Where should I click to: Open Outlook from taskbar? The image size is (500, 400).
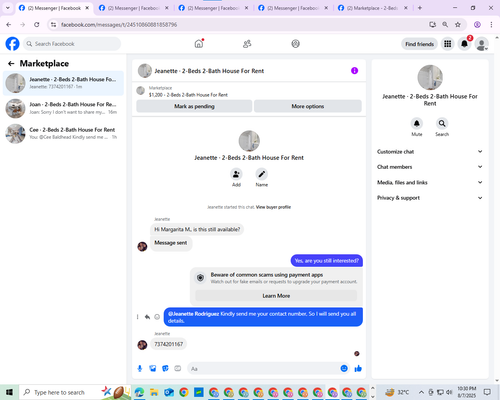(169, 392)
